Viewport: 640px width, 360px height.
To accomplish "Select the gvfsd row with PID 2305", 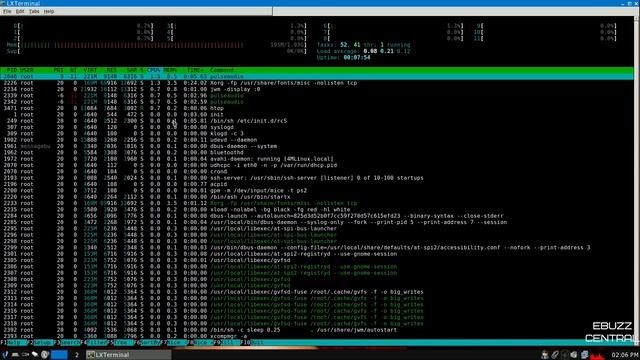I will click(317, 260).
